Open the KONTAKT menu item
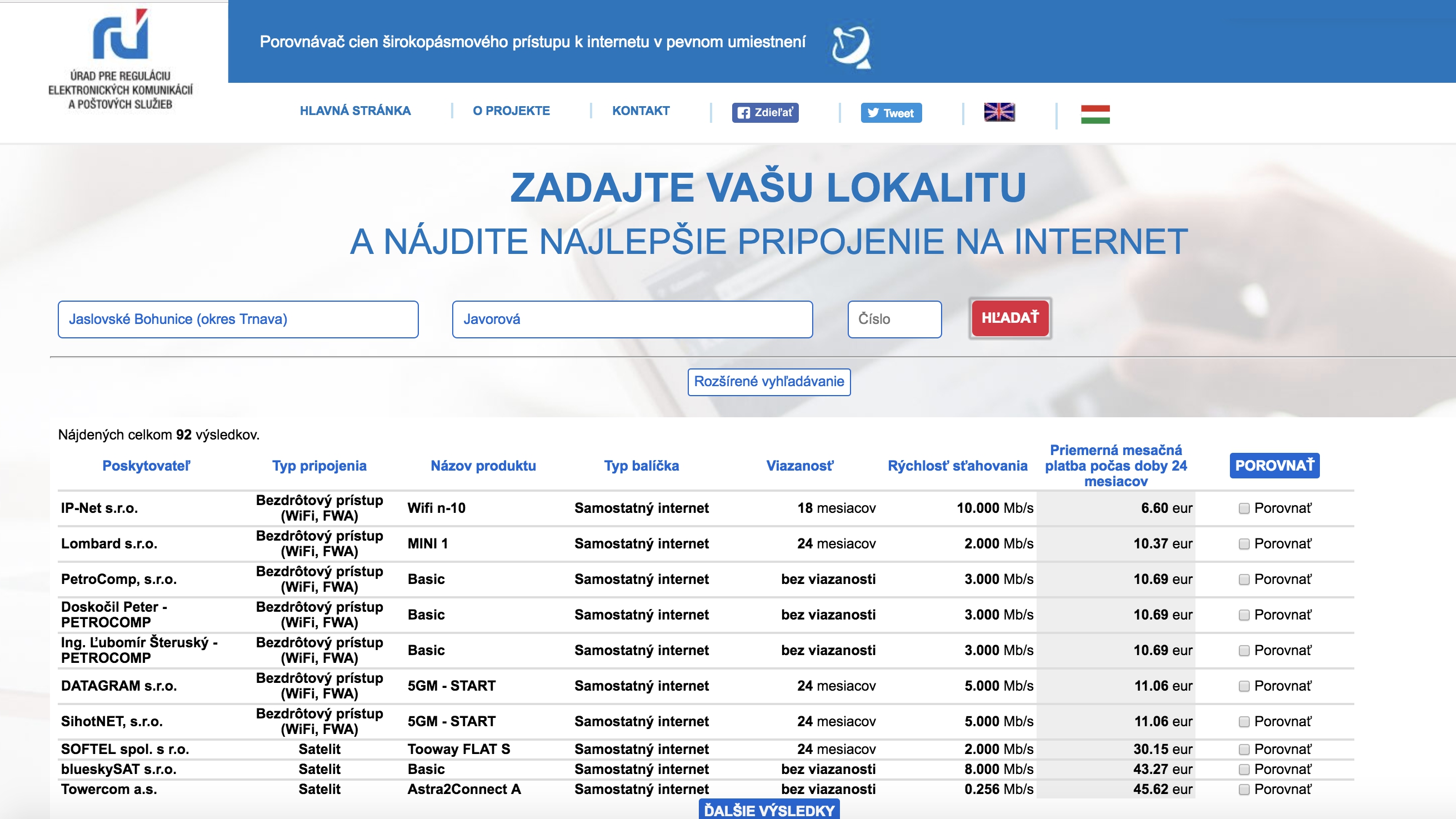 (641, 111)
